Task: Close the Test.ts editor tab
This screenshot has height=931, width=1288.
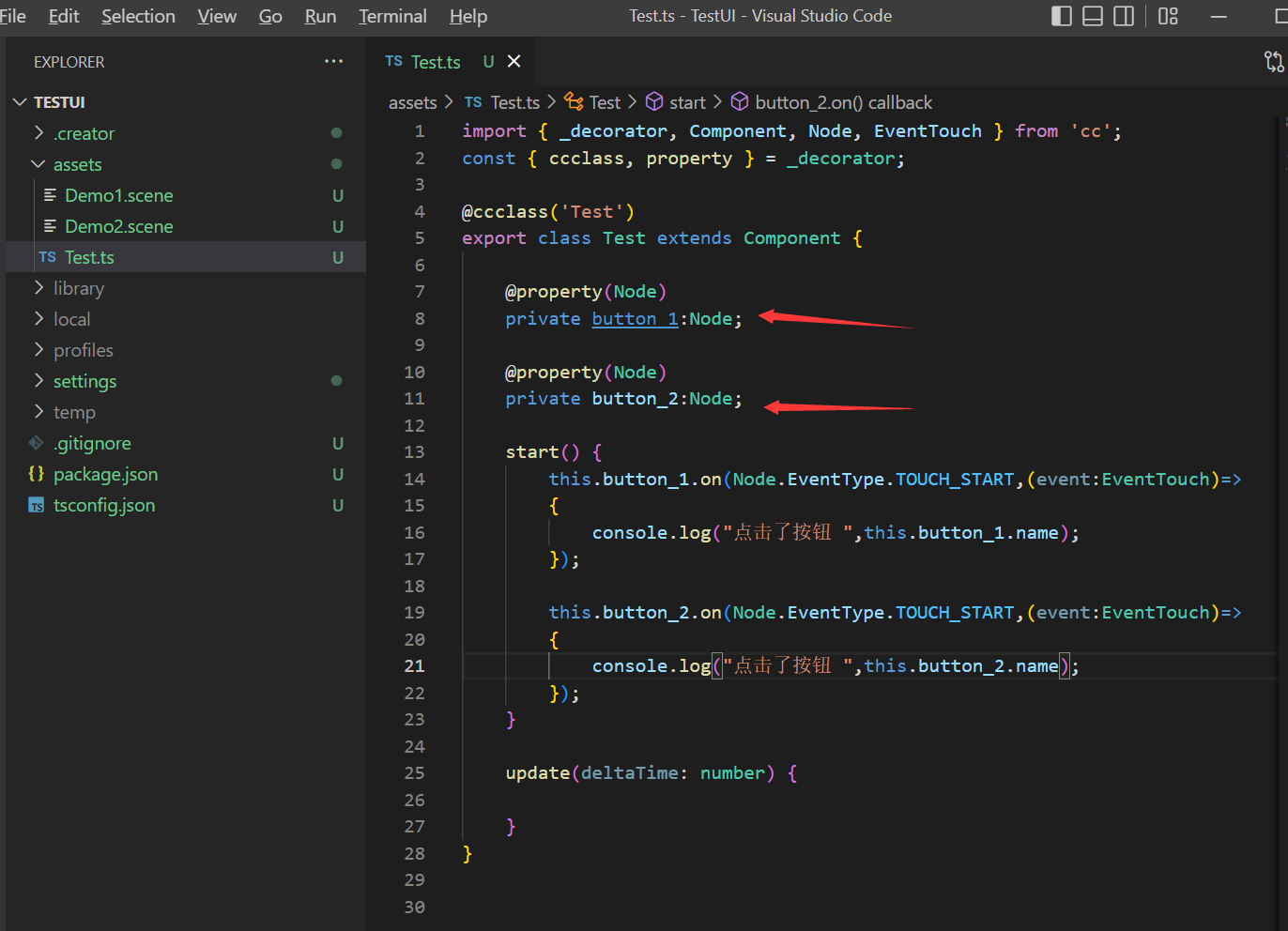Action: pos(514,61)
